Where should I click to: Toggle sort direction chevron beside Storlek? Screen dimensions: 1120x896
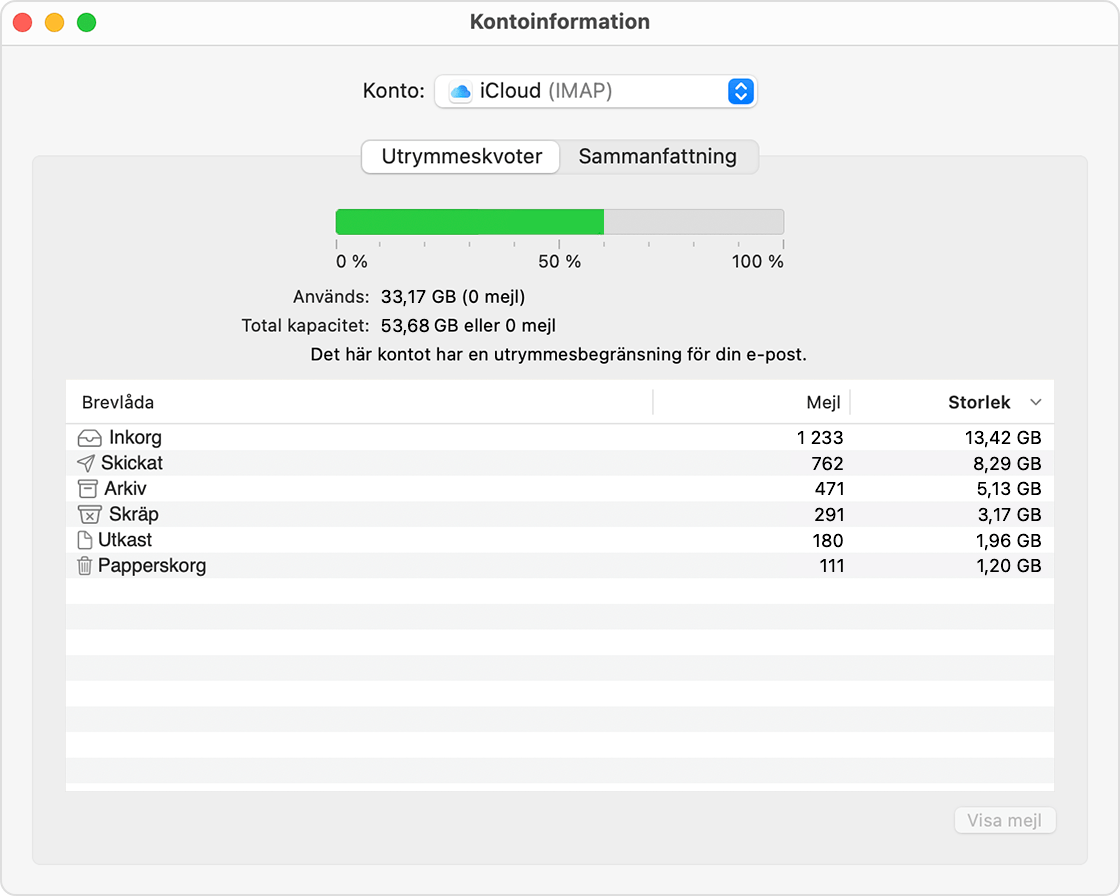pyautogui.click(x=1036, y=402)
